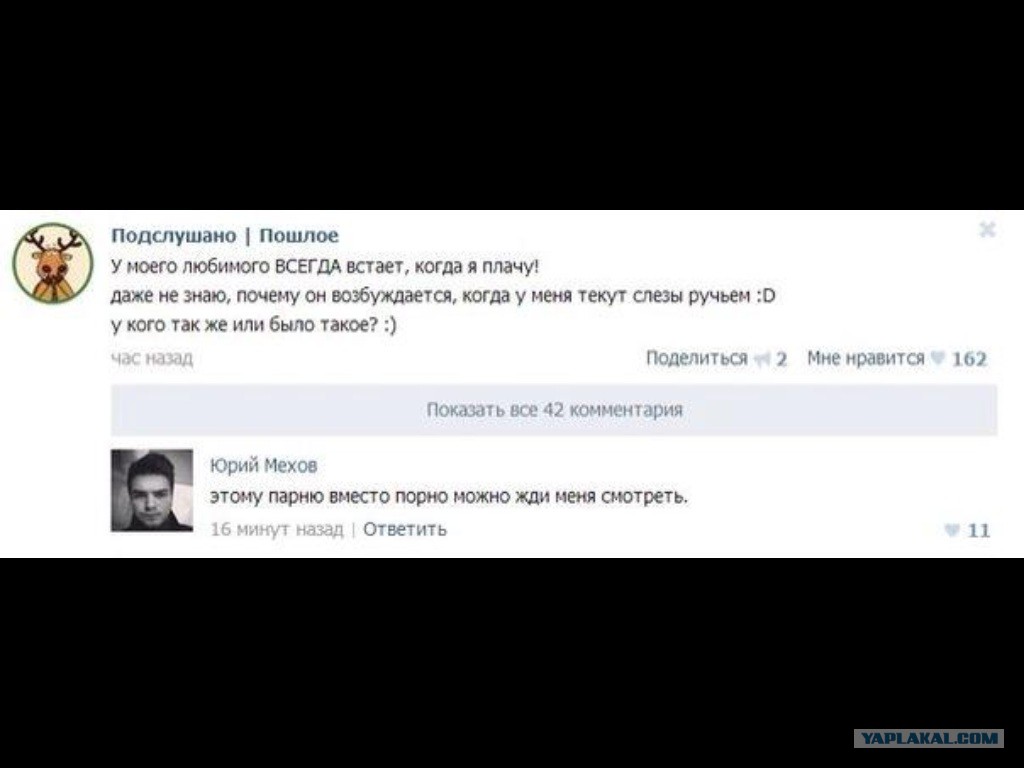The image size is (1024, 768).
Task: Click the YAPLAKAL.COM watermark logo
Action: coord(929,739)
